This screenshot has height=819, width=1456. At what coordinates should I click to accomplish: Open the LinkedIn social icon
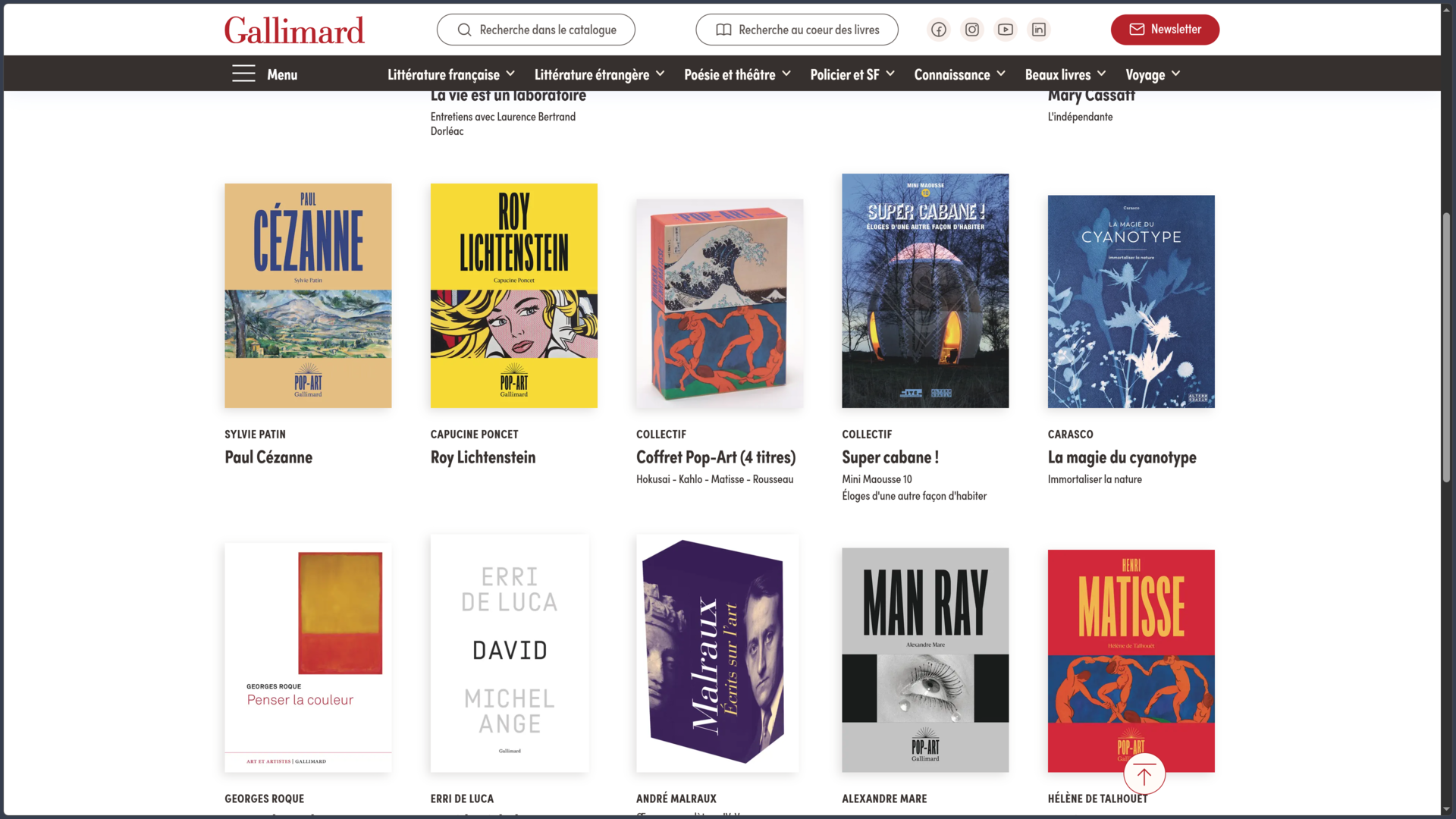click(1039, 30)
